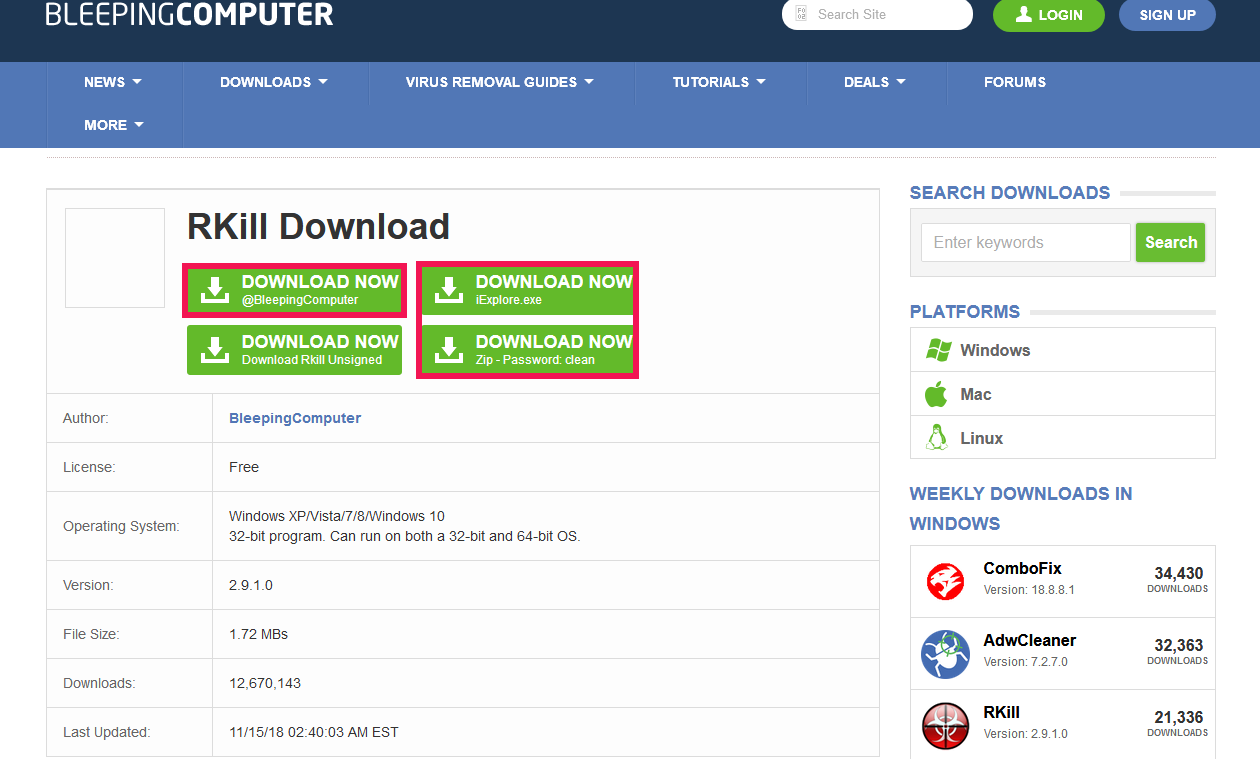Image resolution: width=1260 pixels, height=759 pixels.
Task: Click the Linux penguin icon
Action: tap(937, 438)
